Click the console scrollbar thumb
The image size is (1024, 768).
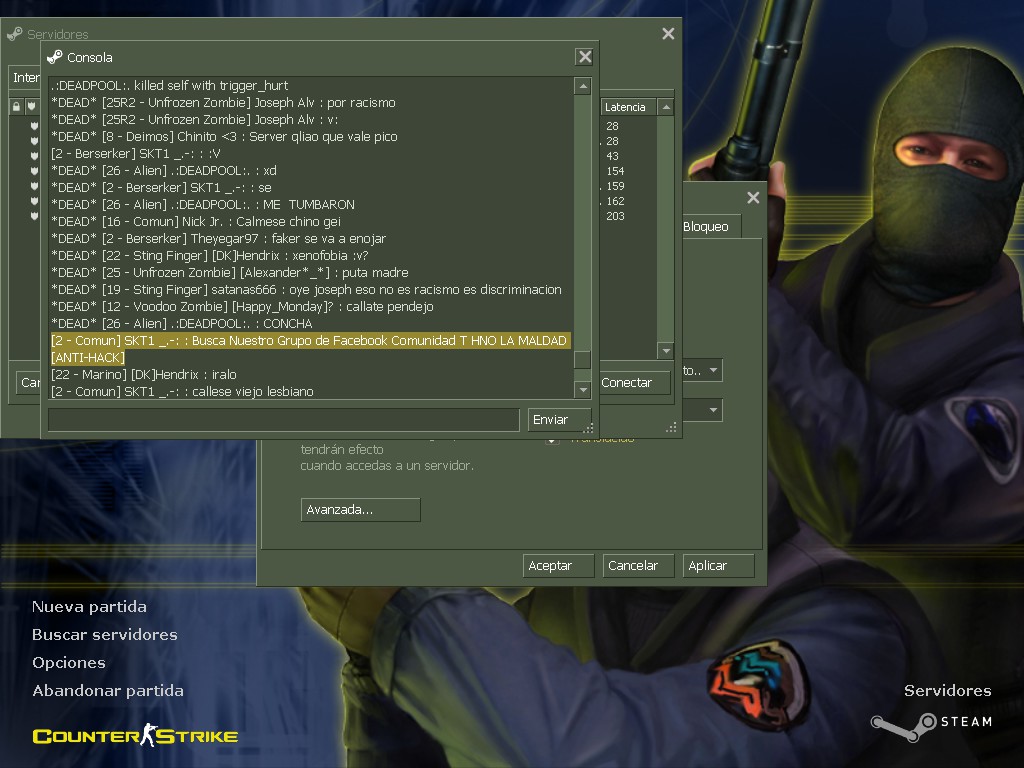pyautogui.click(x=583, y=360)
